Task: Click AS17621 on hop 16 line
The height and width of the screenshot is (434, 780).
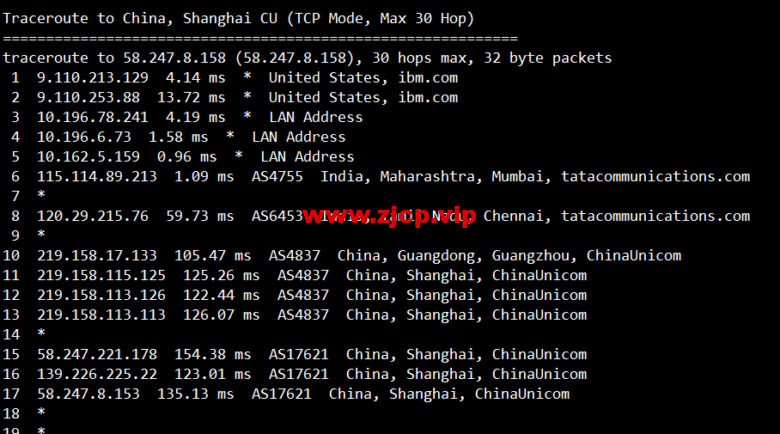Action: coord(298,374)
